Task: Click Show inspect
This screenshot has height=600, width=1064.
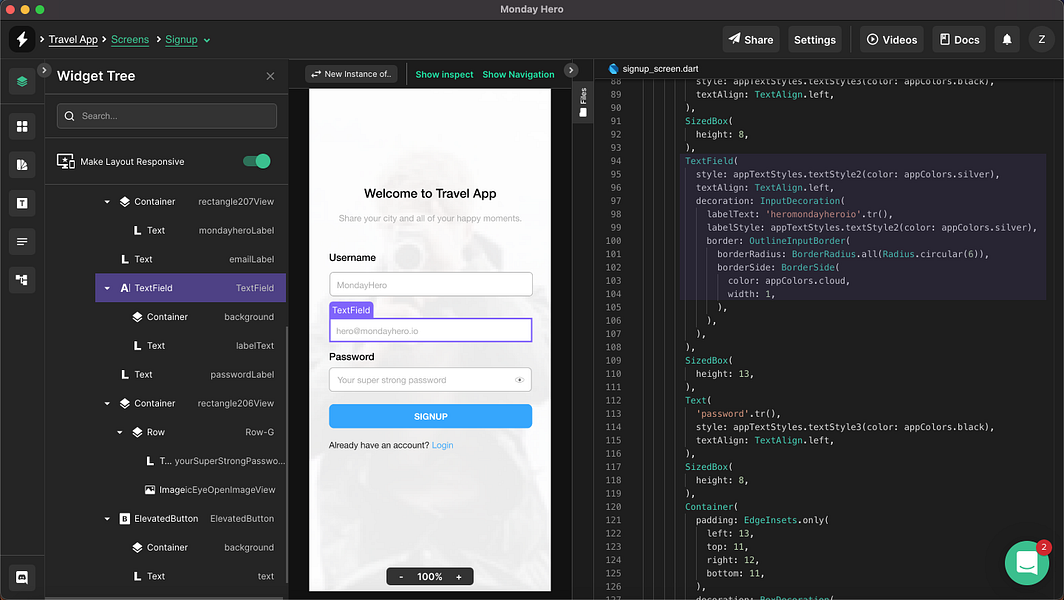Action: point(444,75)
